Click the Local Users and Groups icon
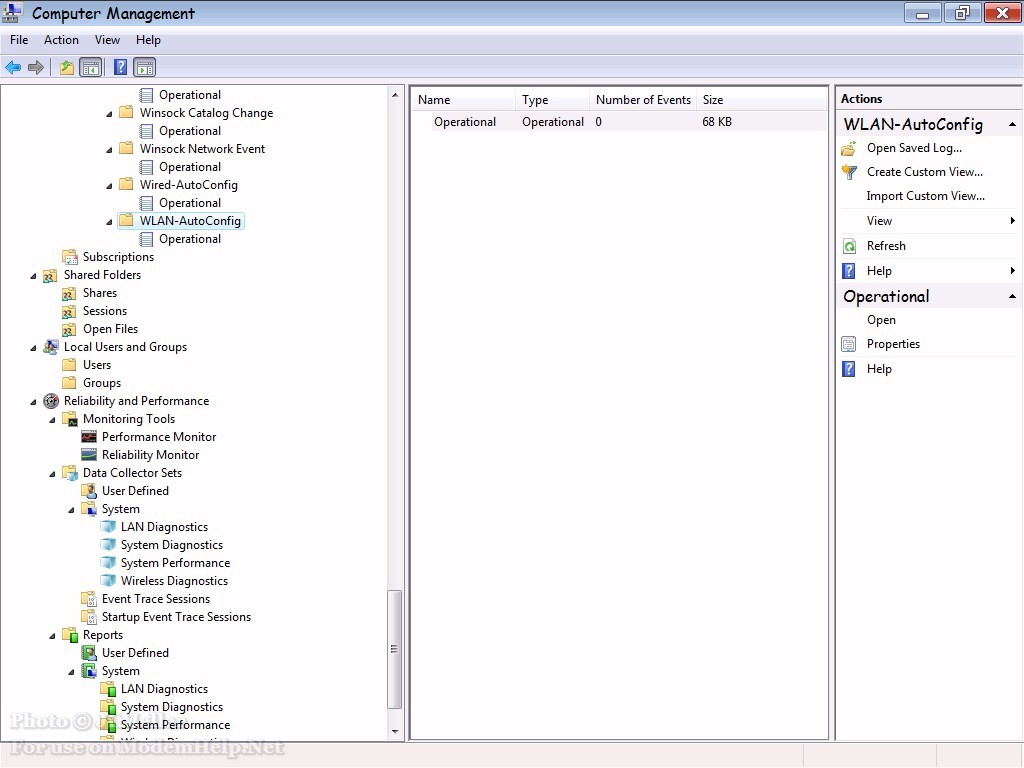 (x=50, y=347)
